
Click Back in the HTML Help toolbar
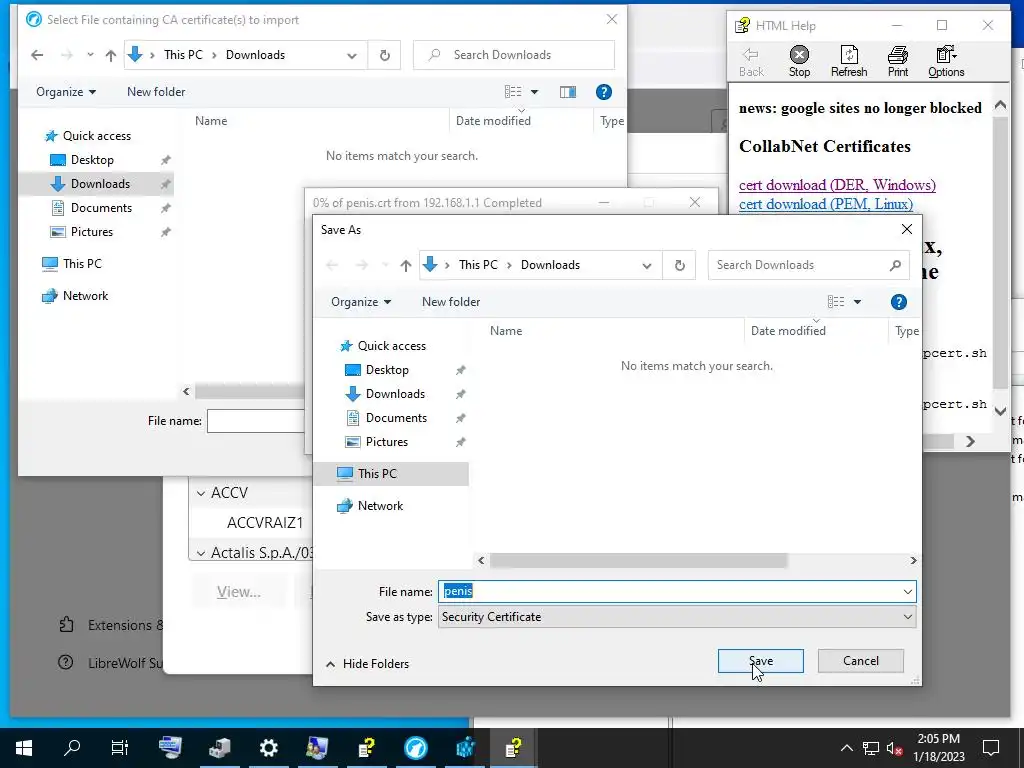click(750, 62)
